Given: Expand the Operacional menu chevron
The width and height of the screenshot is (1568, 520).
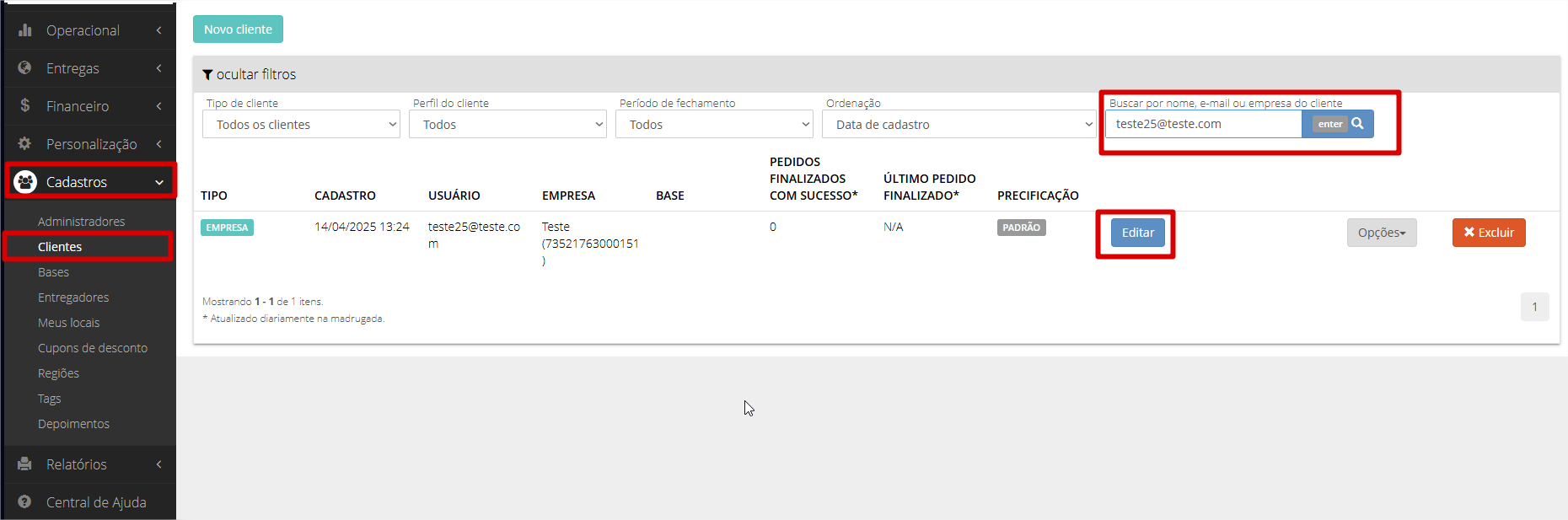Looking at the screenshot, I should click(158, 30).
